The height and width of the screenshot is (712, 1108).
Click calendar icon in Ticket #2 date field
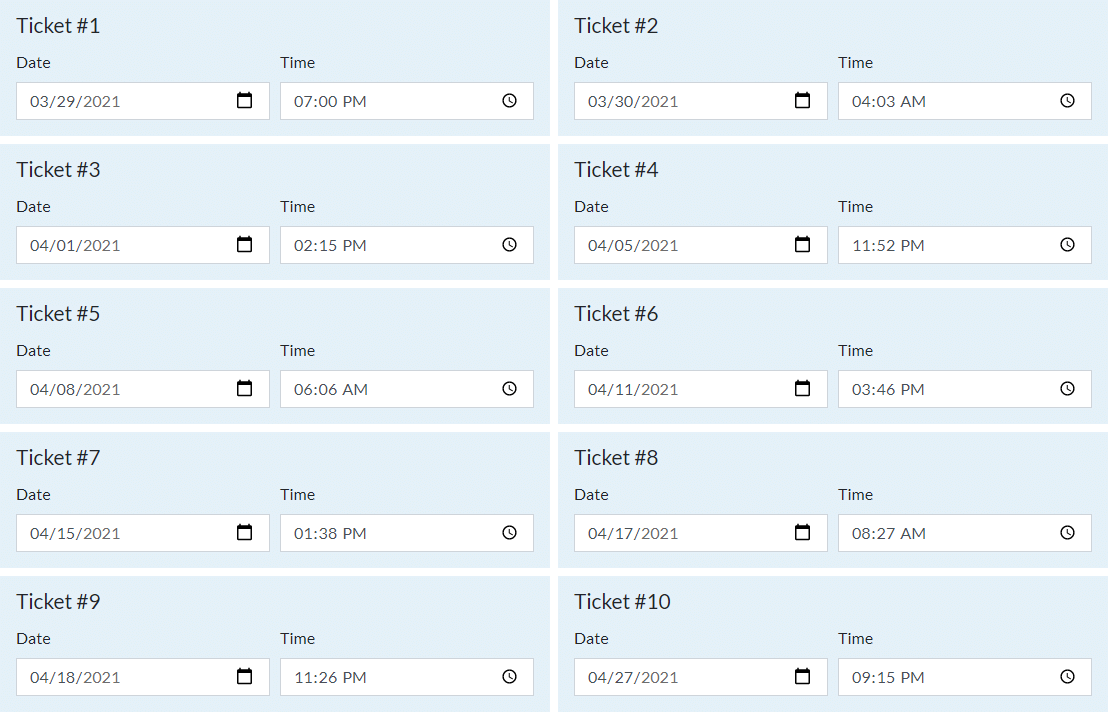(803, 100)
